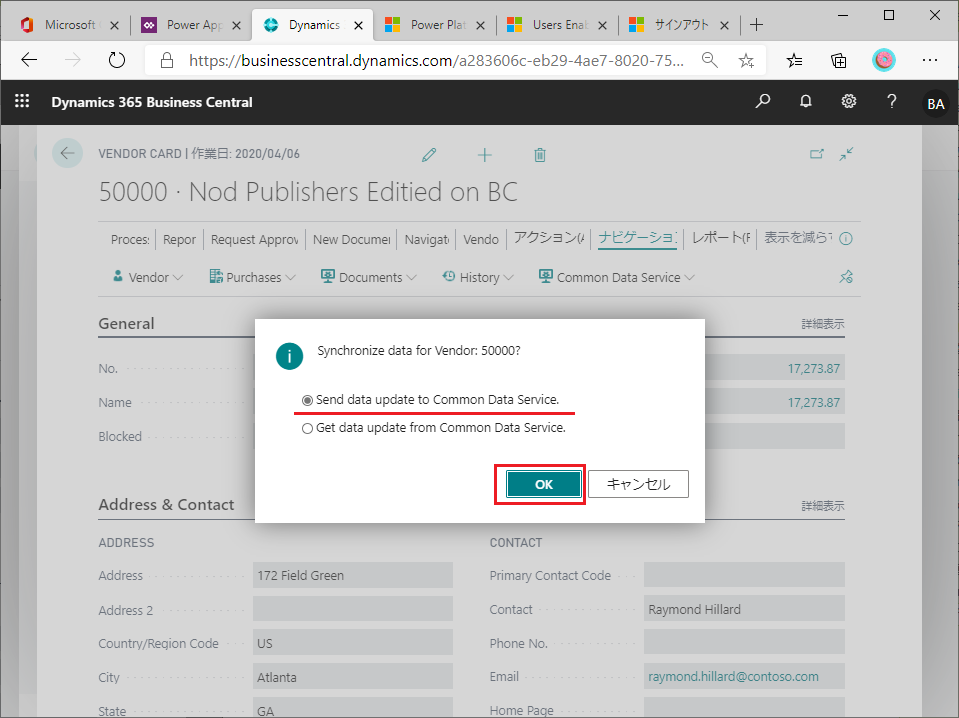
Task: Open the New Document menu
Action: pos(352,239)
